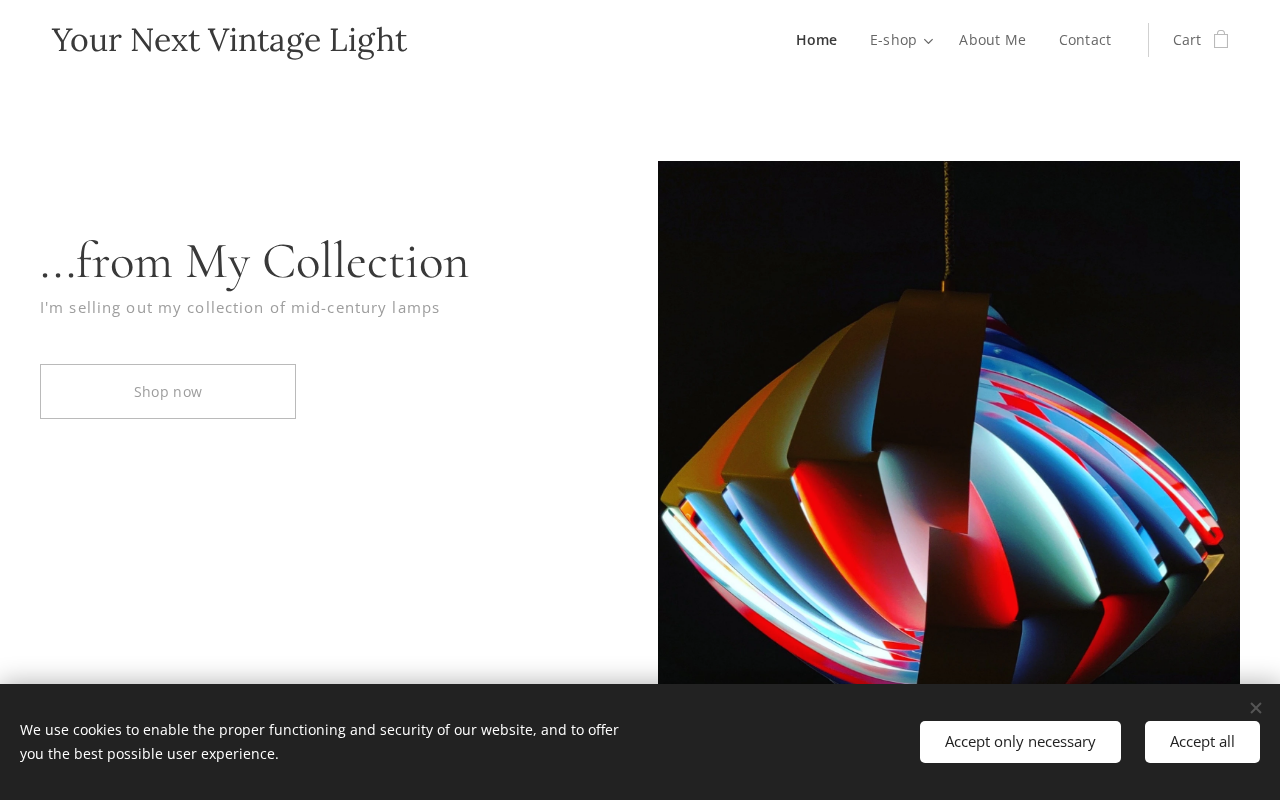Expand the E-shop dropdown chevron
Image resolution: width=1280 pixels, height=800 pixels.
pyautogui.click(x=929, y=41)
